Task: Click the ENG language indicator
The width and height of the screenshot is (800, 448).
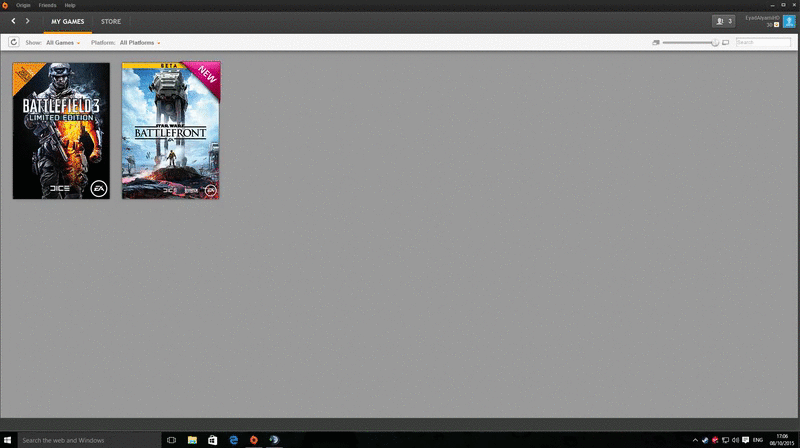Action: 758,440
